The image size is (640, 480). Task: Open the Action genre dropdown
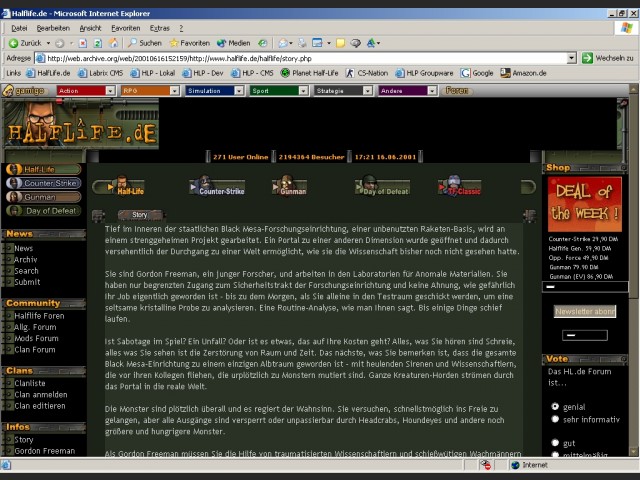[86, 91]
